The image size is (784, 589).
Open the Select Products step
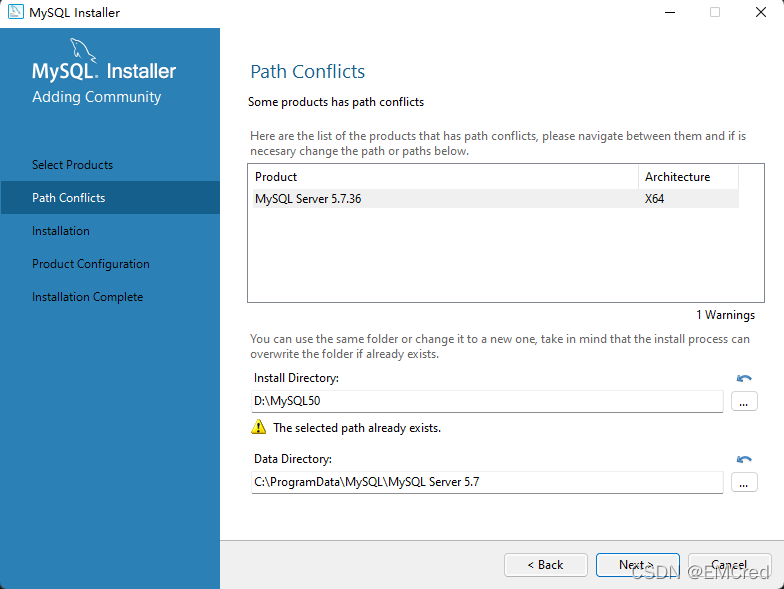coord(72,165)
